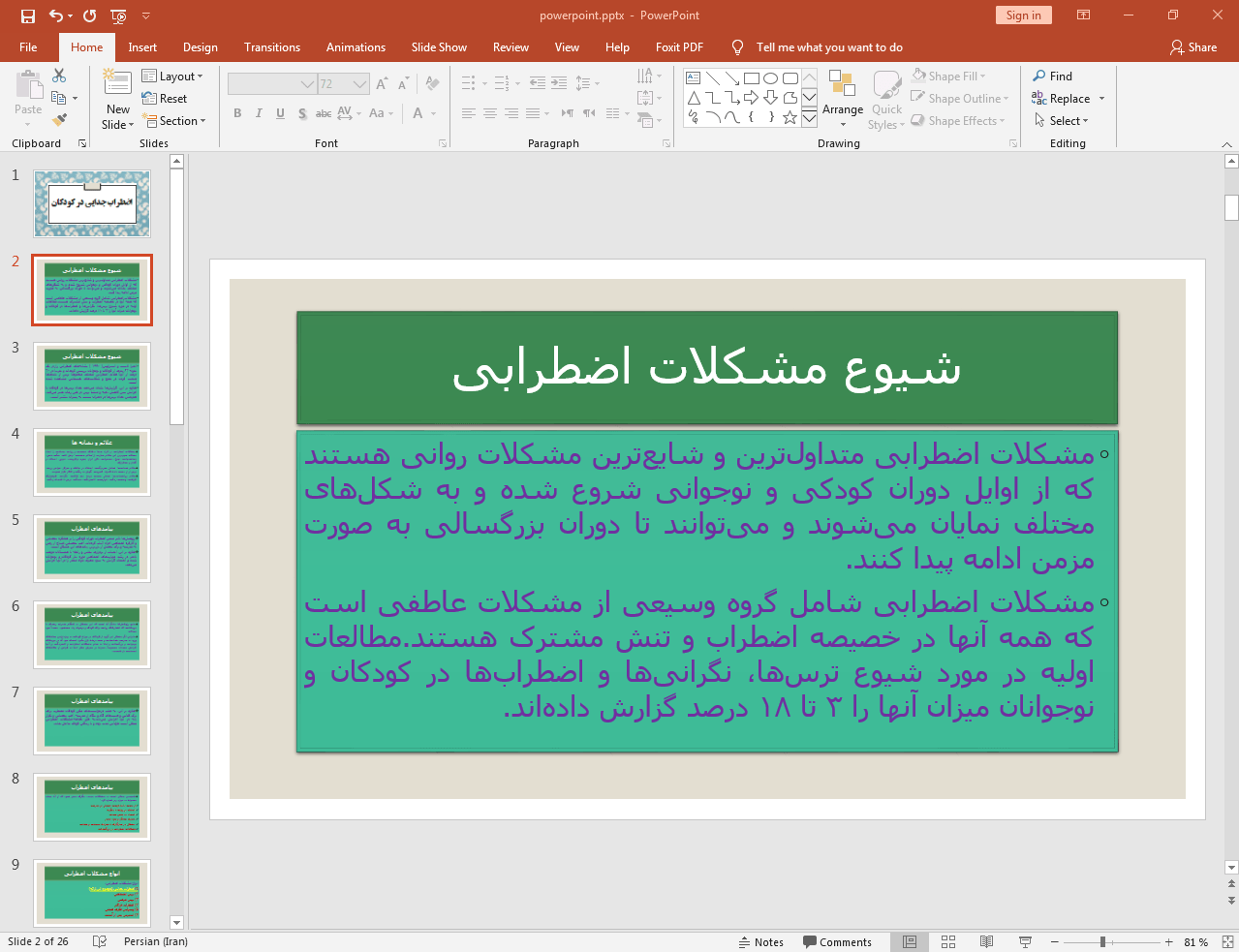
Task: Click the Cut scissors icon
Action: click(59, 76)
